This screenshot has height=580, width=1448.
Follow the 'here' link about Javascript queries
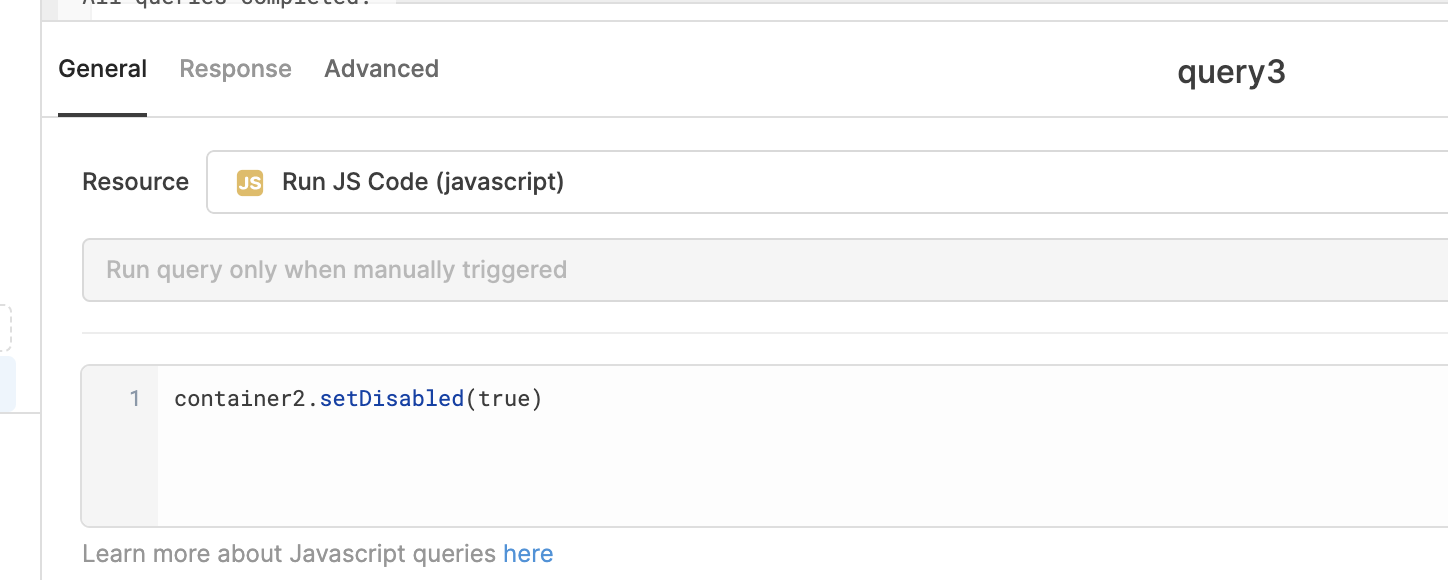528,554
